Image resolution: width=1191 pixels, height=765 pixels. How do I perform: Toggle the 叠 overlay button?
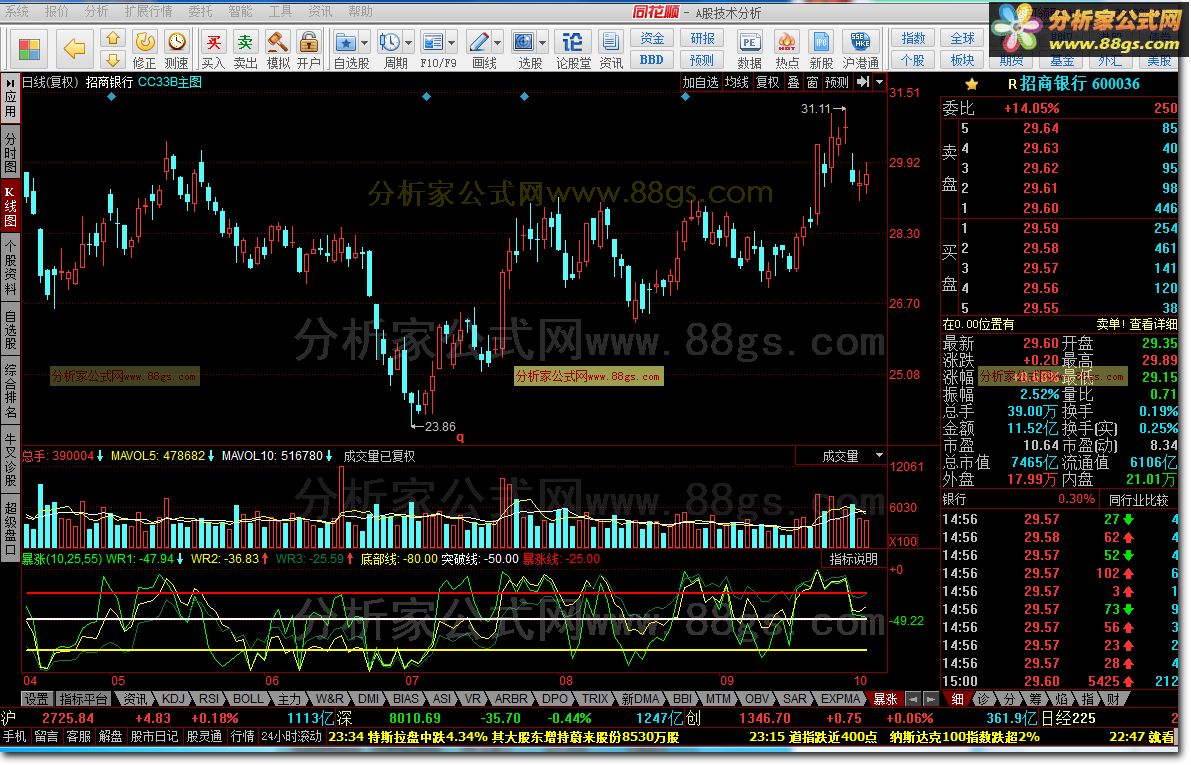point(794,82)
